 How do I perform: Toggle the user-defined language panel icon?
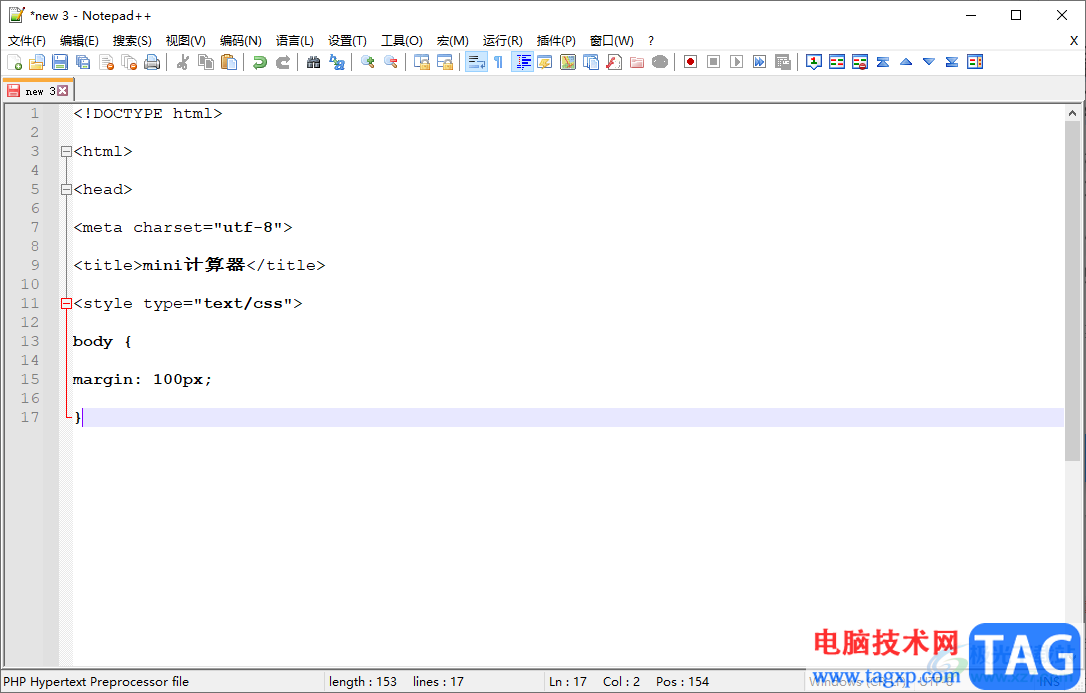click(x=545, y=62)
